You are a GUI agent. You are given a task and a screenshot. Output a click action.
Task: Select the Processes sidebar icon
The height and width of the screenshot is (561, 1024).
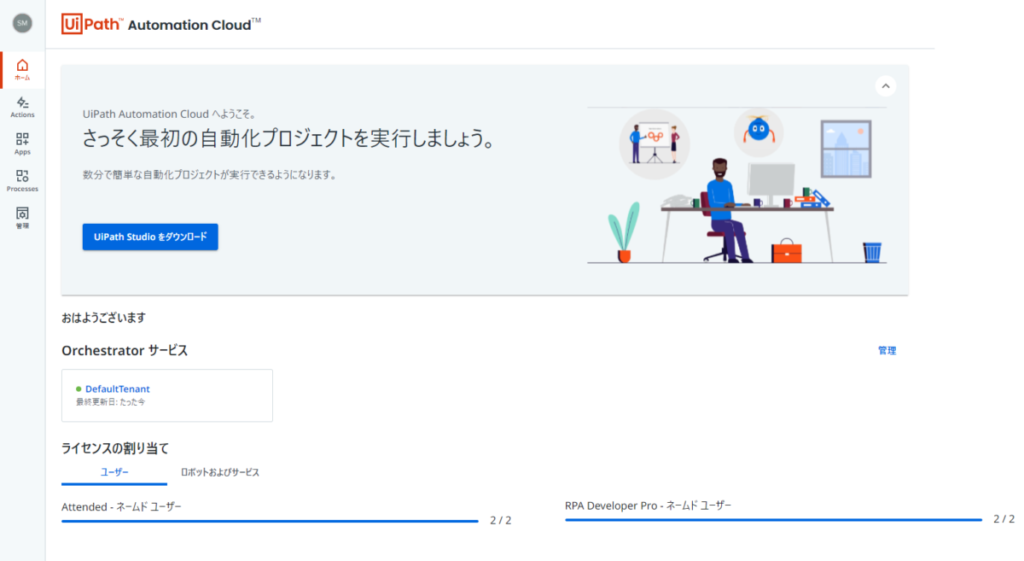click(22, 181)
